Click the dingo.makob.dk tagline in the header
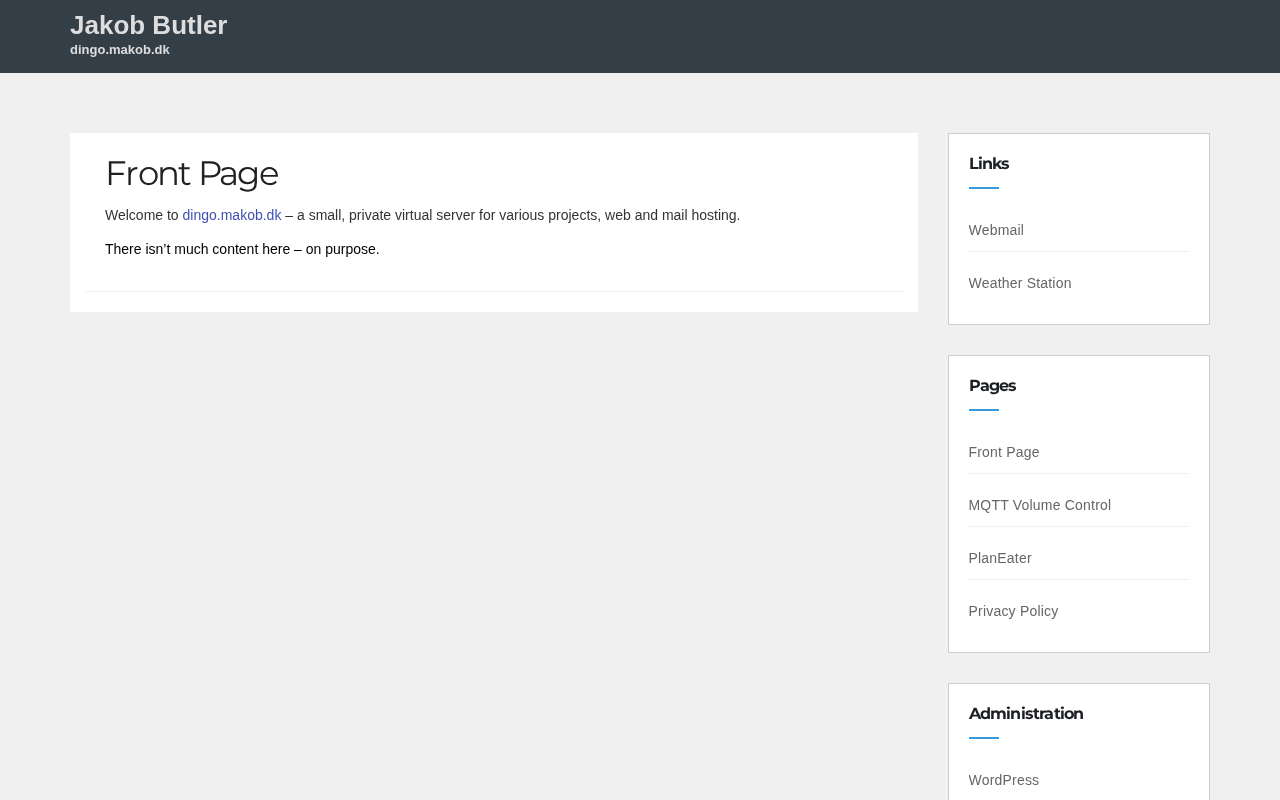Image resolution: width=1280 pixels, height=800 pixels. point(120,50)
